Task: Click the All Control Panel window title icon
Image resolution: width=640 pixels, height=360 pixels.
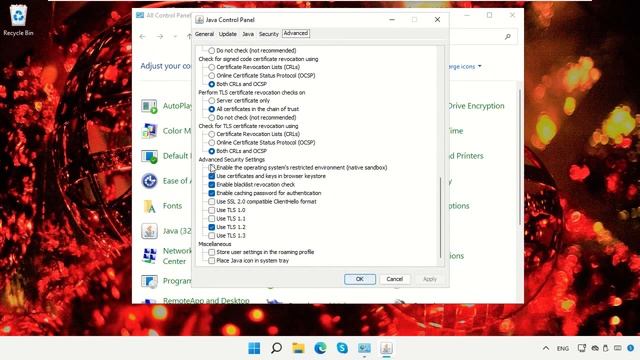Action: (140, 15)
